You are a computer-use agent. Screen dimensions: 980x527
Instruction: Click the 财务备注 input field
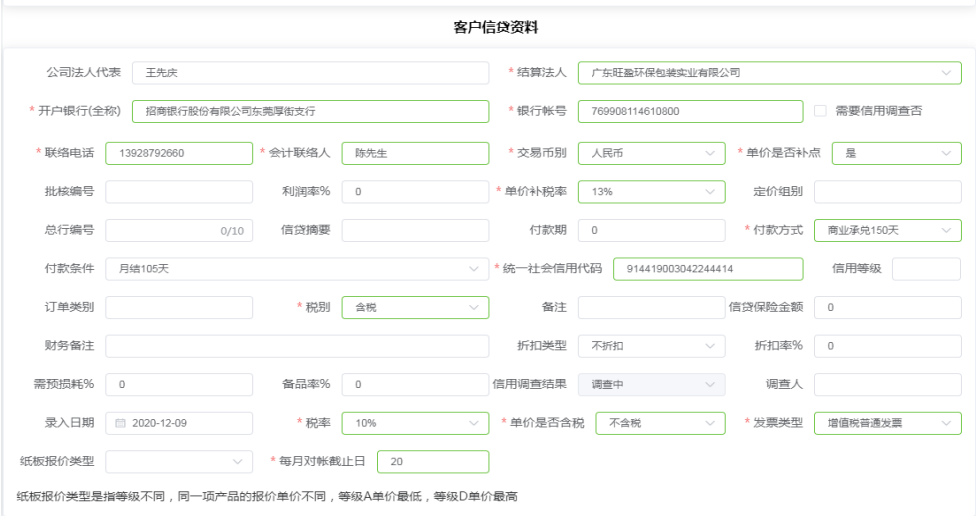click(297, 346)
